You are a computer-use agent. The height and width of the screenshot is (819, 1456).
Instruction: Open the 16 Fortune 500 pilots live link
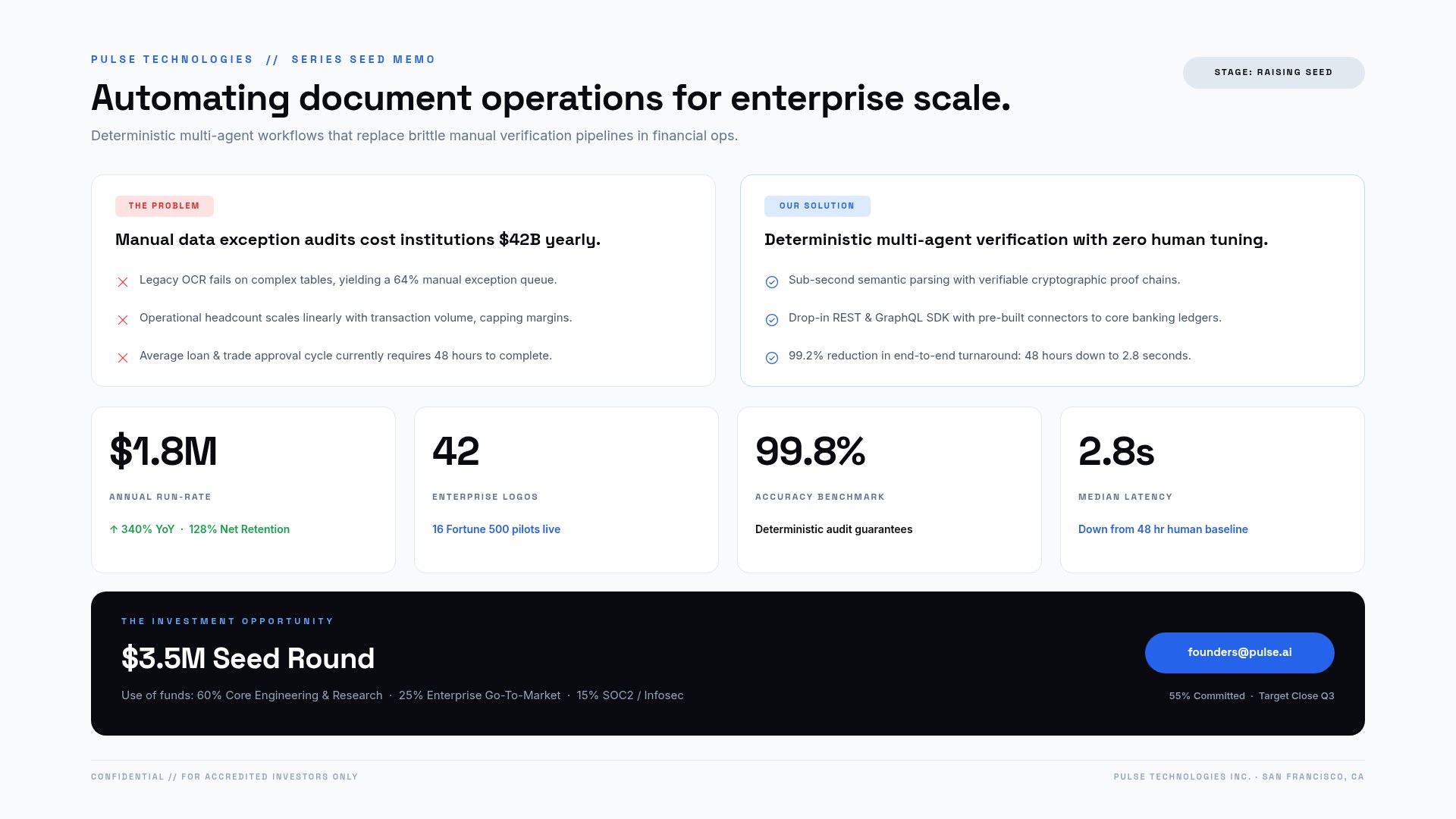pos(496,529)
